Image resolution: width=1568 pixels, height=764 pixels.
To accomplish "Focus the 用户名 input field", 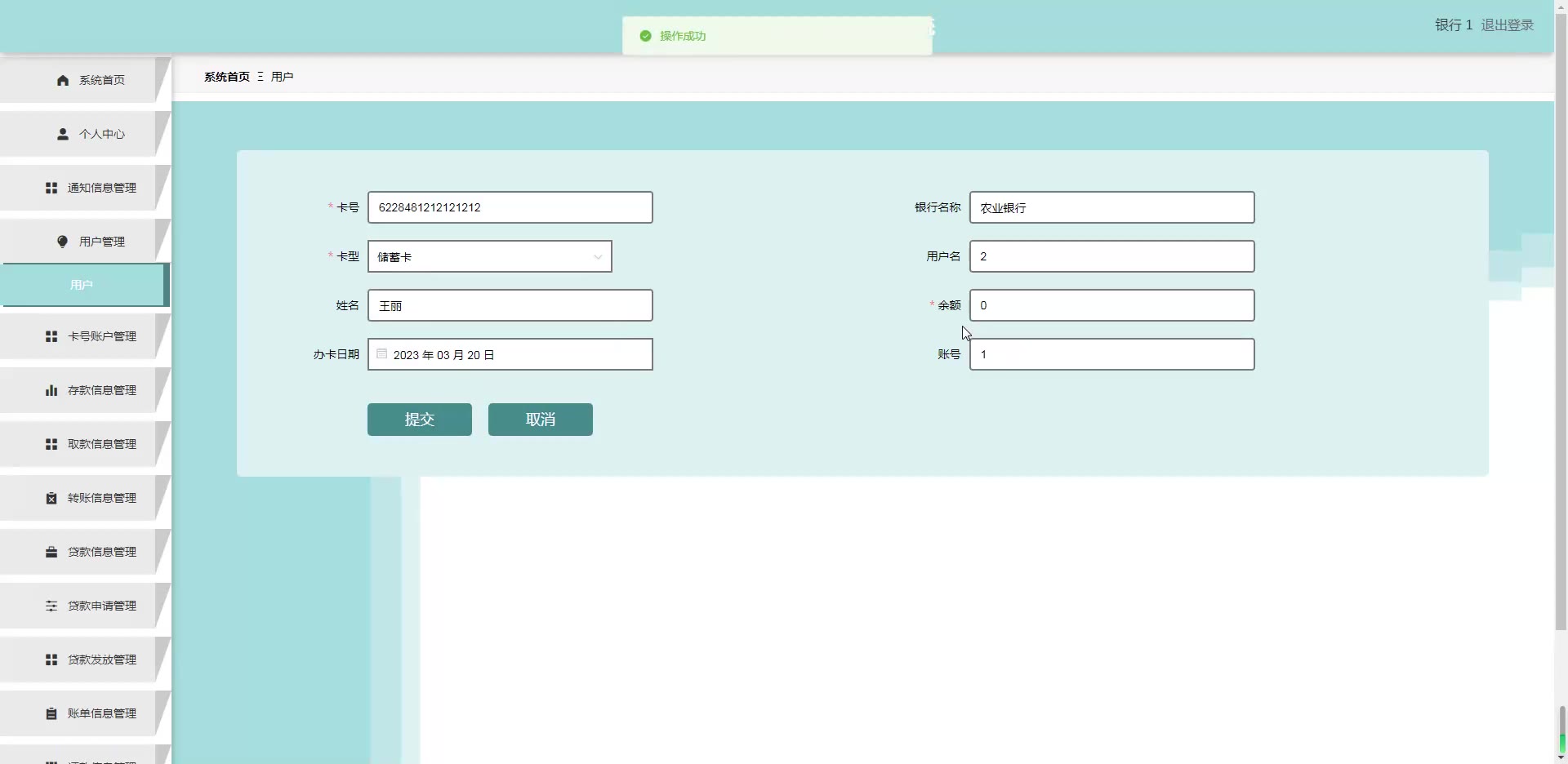I will [x=1112, y=256].
